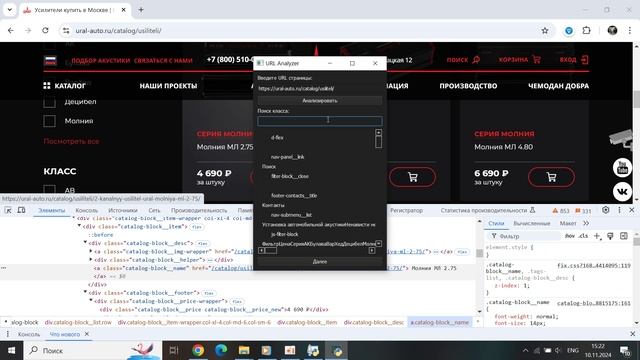Switch to the Вычисленные styles tab
640x360 pixels.
(531, 224)
